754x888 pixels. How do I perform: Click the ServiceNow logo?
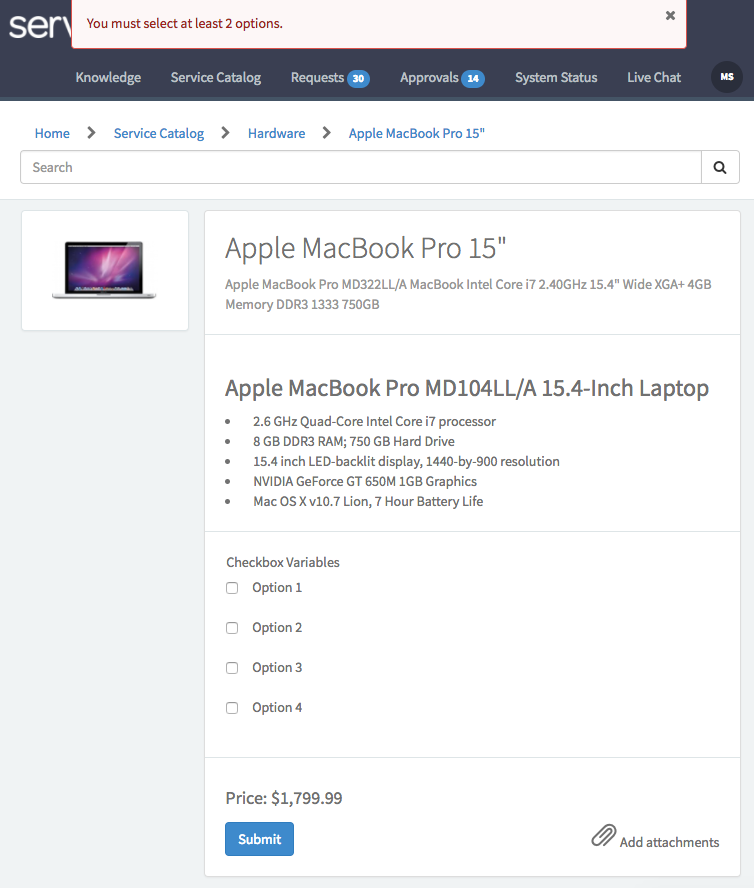(36, 25)
